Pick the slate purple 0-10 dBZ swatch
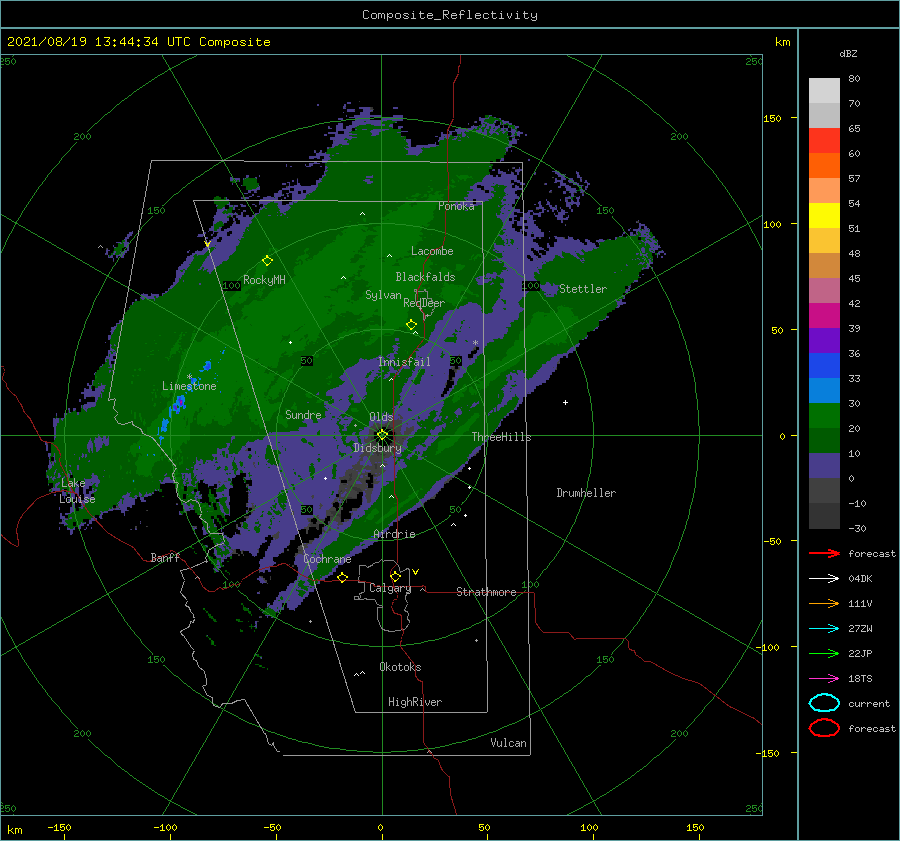The height and width of the screenshot is (841, 900). click(824, 466)
